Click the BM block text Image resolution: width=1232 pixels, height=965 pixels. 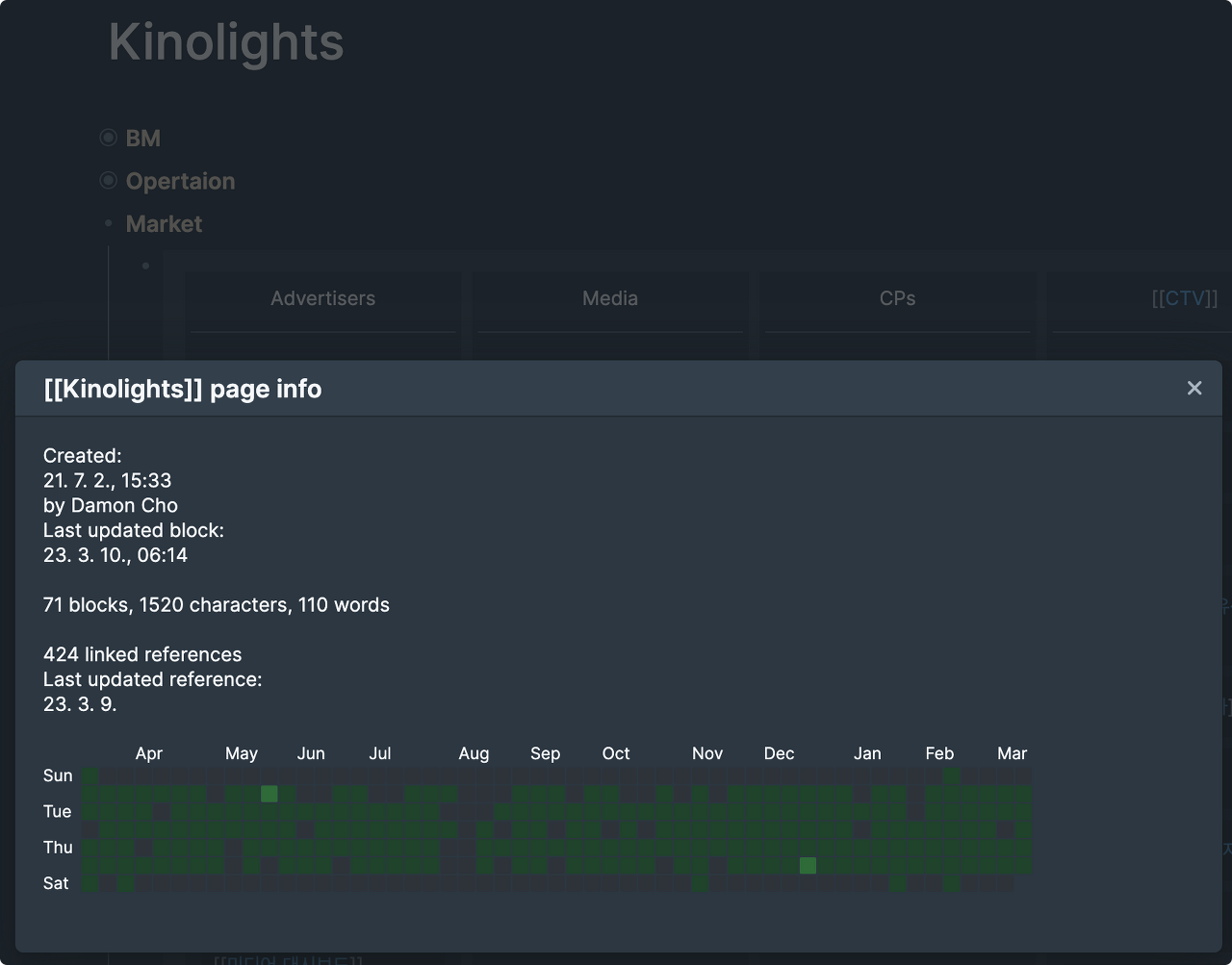143,139
